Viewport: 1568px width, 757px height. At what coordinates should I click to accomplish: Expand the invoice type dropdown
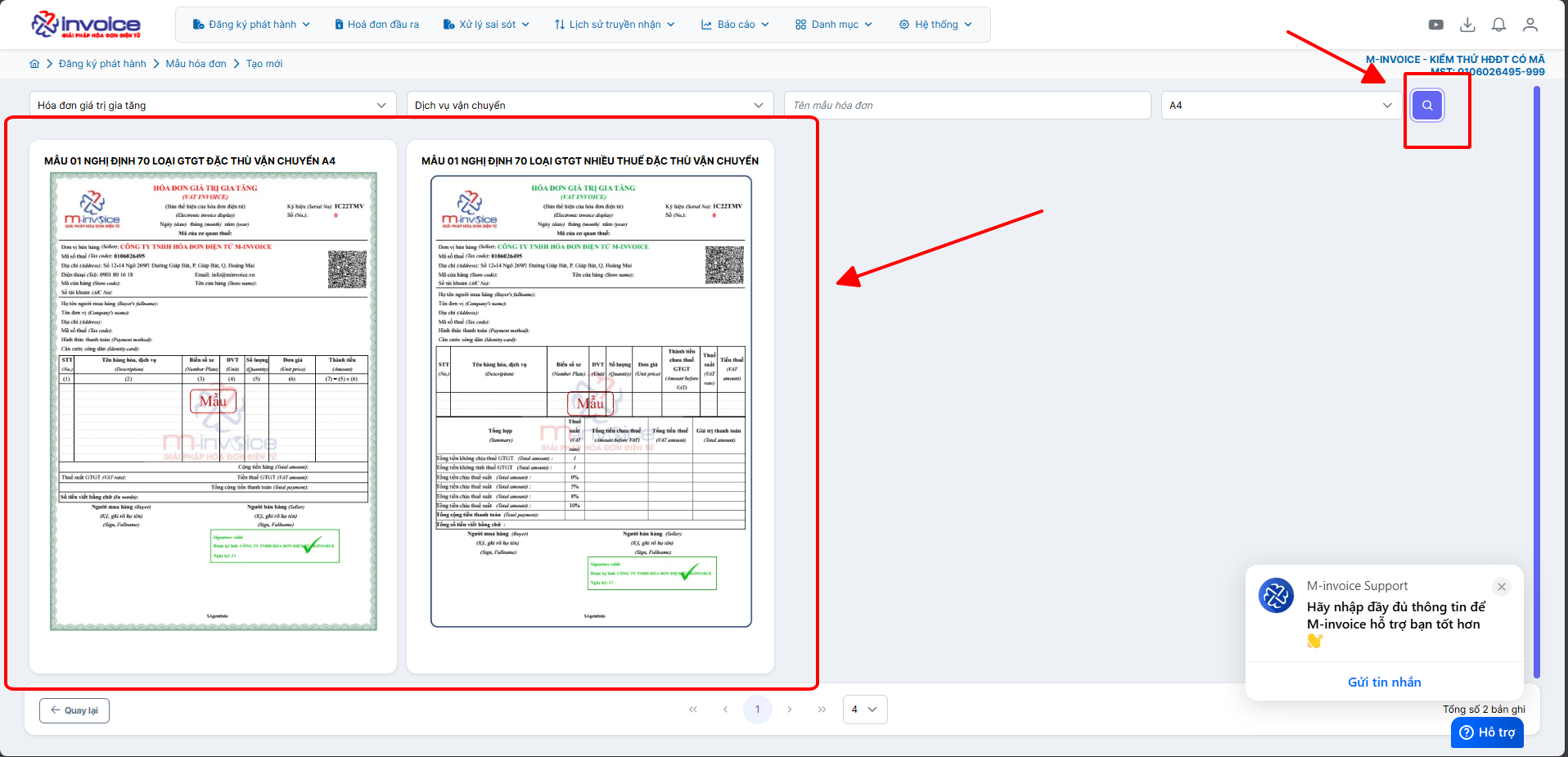click(211, 106)
